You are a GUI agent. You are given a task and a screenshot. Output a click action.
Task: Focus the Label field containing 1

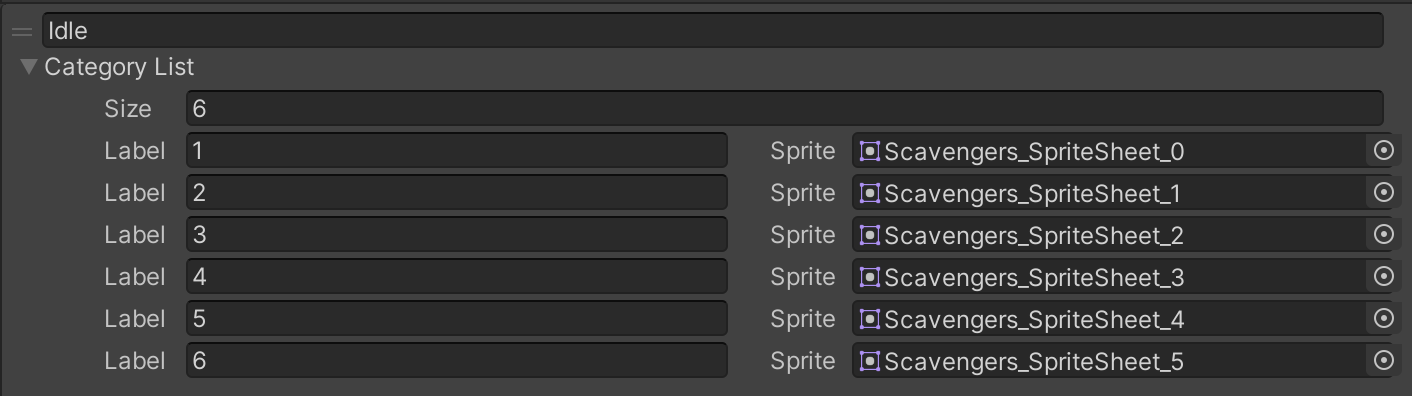[457, 151]
